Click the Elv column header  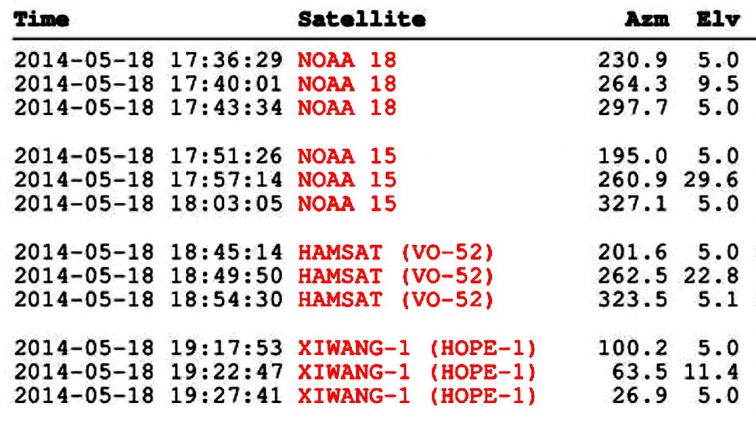coord(717,20)
